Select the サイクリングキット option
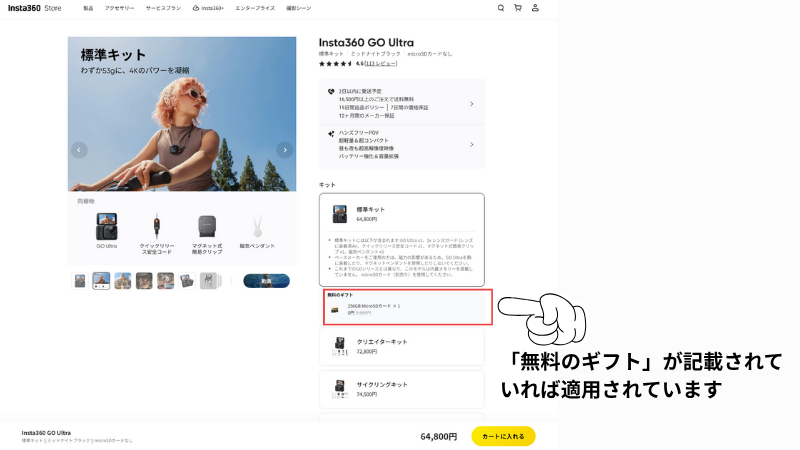 (400, 390)
